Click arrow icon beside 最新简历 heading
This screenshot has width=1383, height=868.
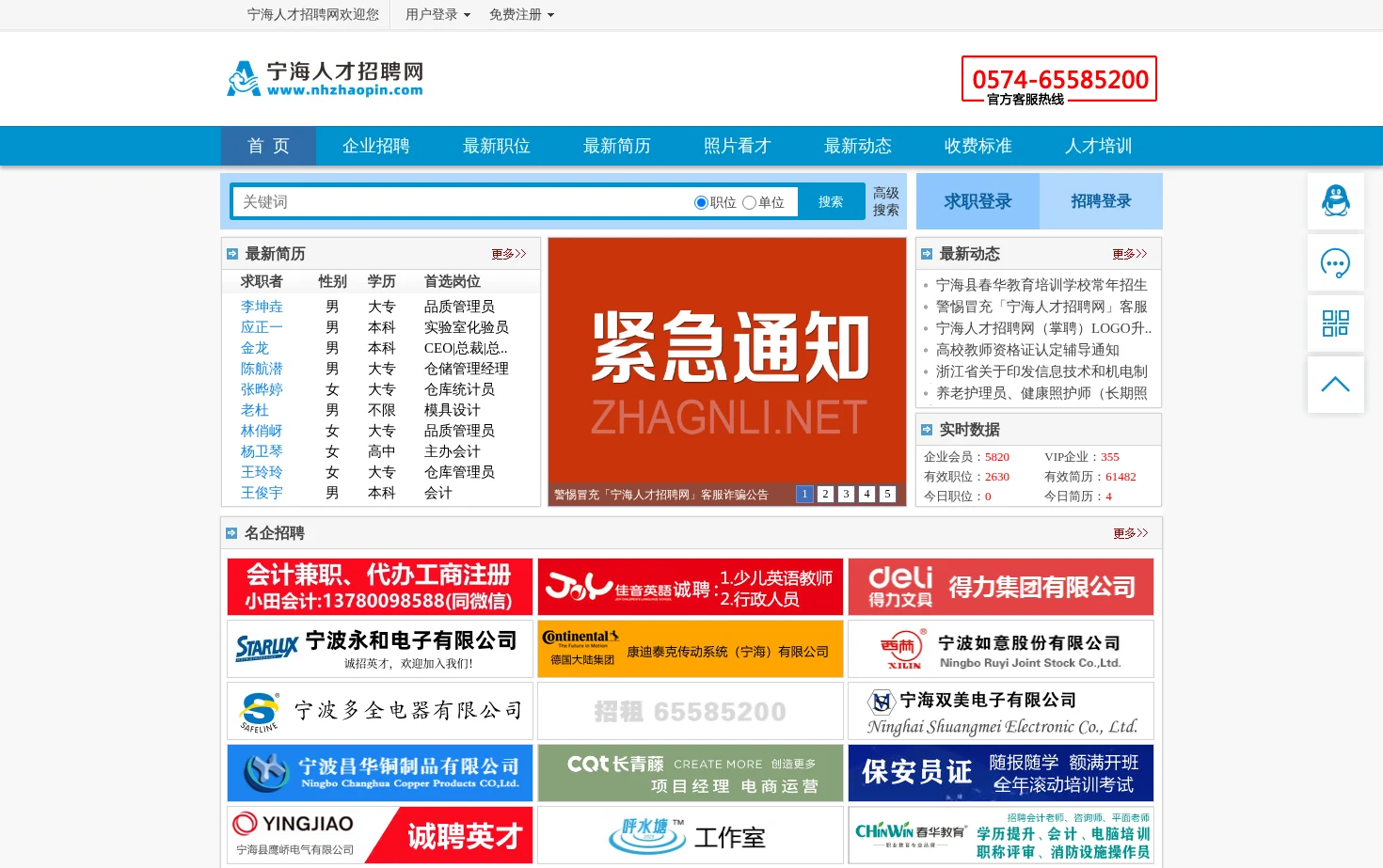(232, 254)
